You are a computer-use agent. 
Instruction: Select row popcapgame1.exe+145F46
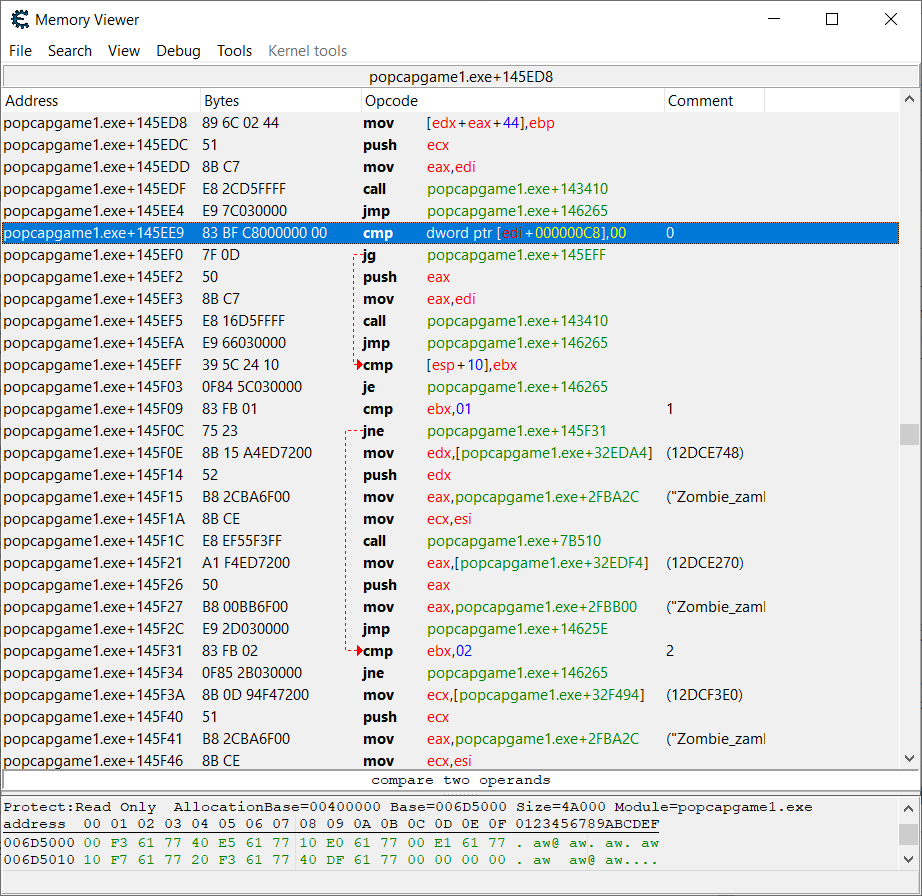(x=450, y=761)
